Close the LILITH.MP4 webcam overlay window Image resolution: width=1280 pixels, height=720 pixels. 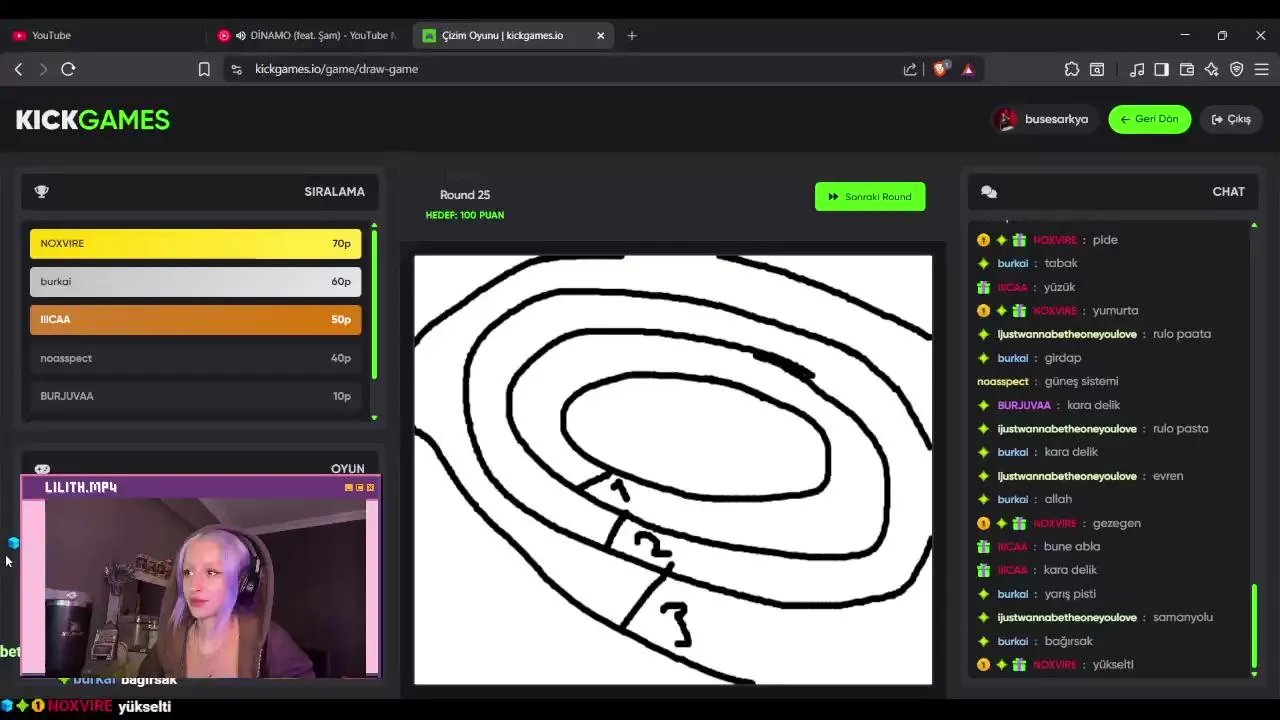coord(370,487)
